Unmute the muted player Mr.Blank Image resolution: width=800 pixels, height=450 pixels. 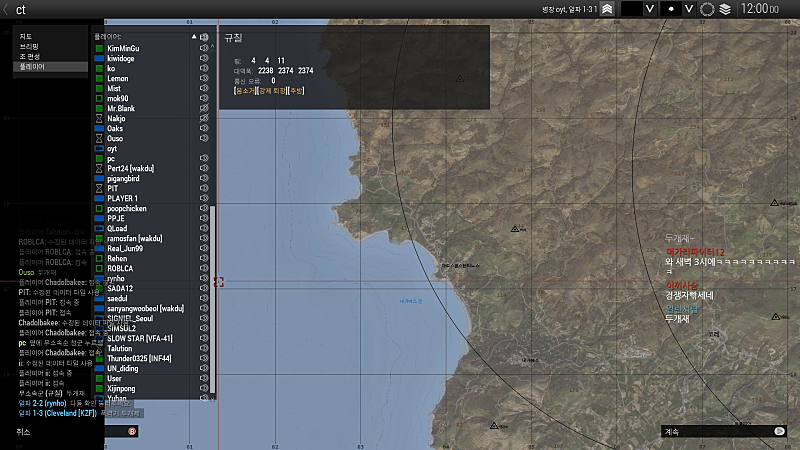click(204, 108)
